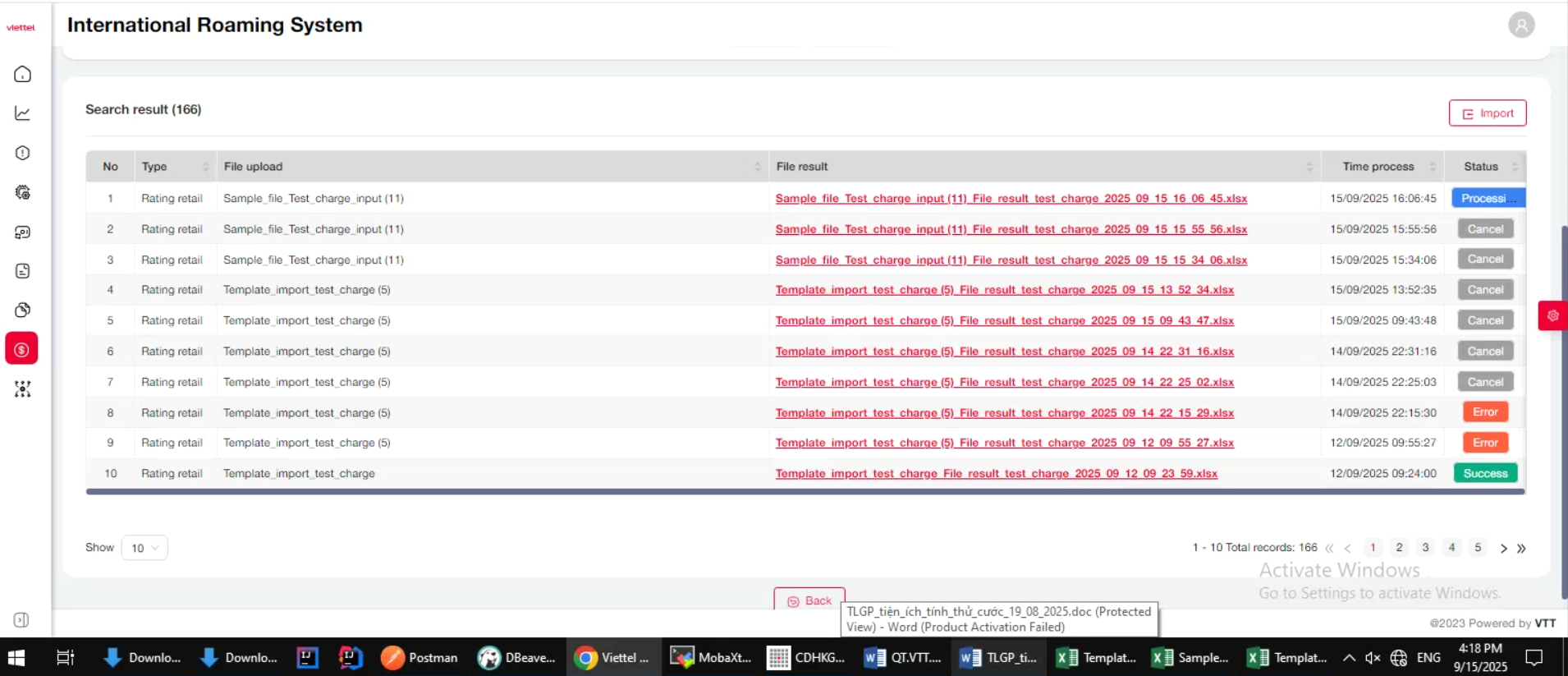The height and width of the screenshot is (676, 1568).
Task: Open the user profile avatar icon
Action: (x=1520, y=25)
